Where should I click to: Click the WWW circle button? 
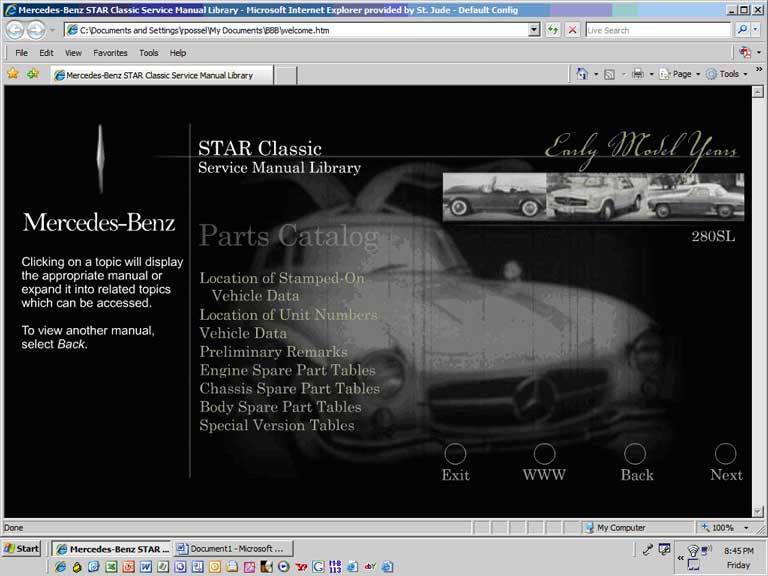click(x=544, y=454)
